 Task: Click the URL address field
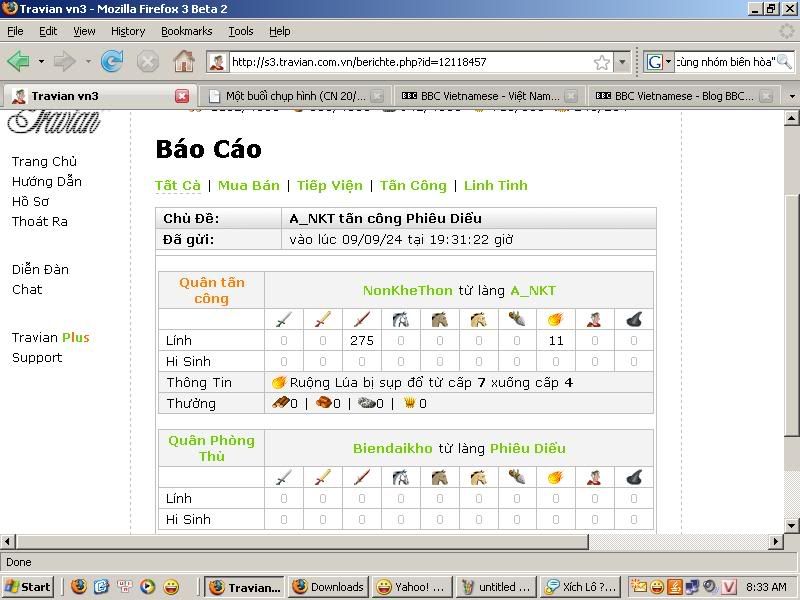[411, 62]
